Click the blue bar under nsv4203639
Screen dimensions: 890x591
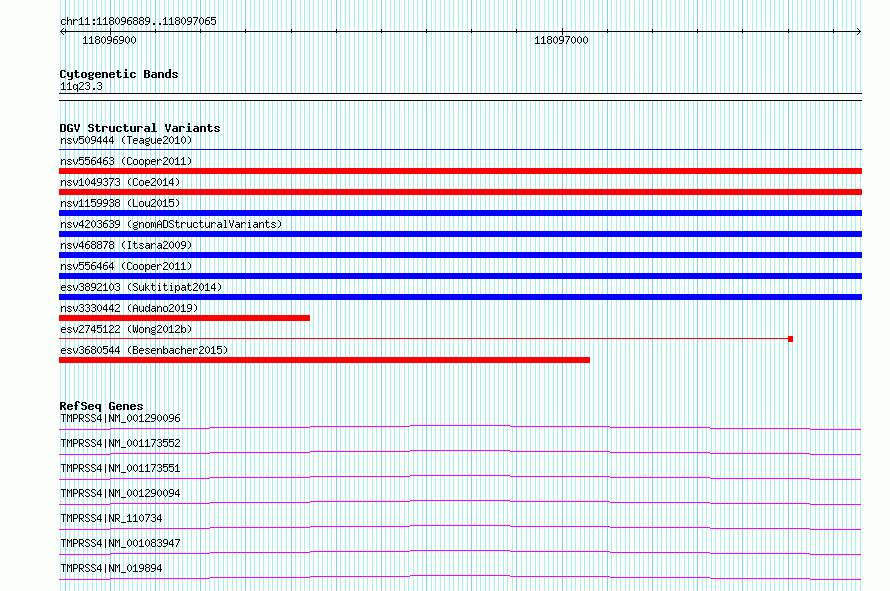[460, 234]
